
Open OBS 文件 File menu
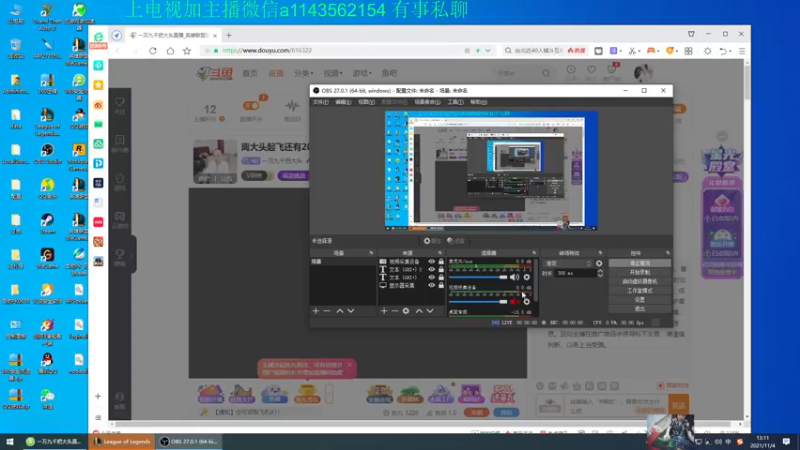coord(320,102)
